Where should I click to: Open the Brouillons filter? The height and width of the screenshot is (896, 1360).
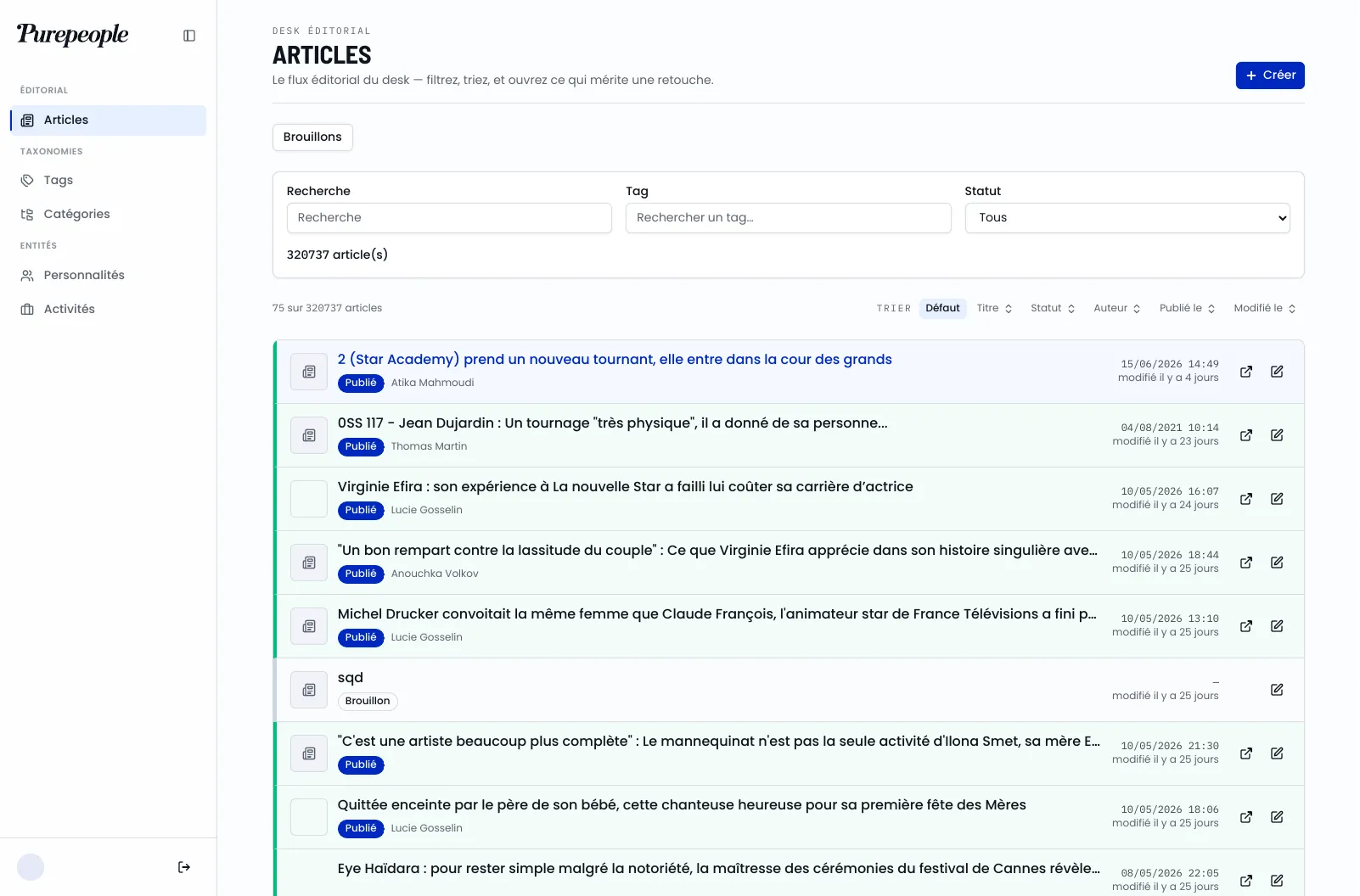[312, 137]
